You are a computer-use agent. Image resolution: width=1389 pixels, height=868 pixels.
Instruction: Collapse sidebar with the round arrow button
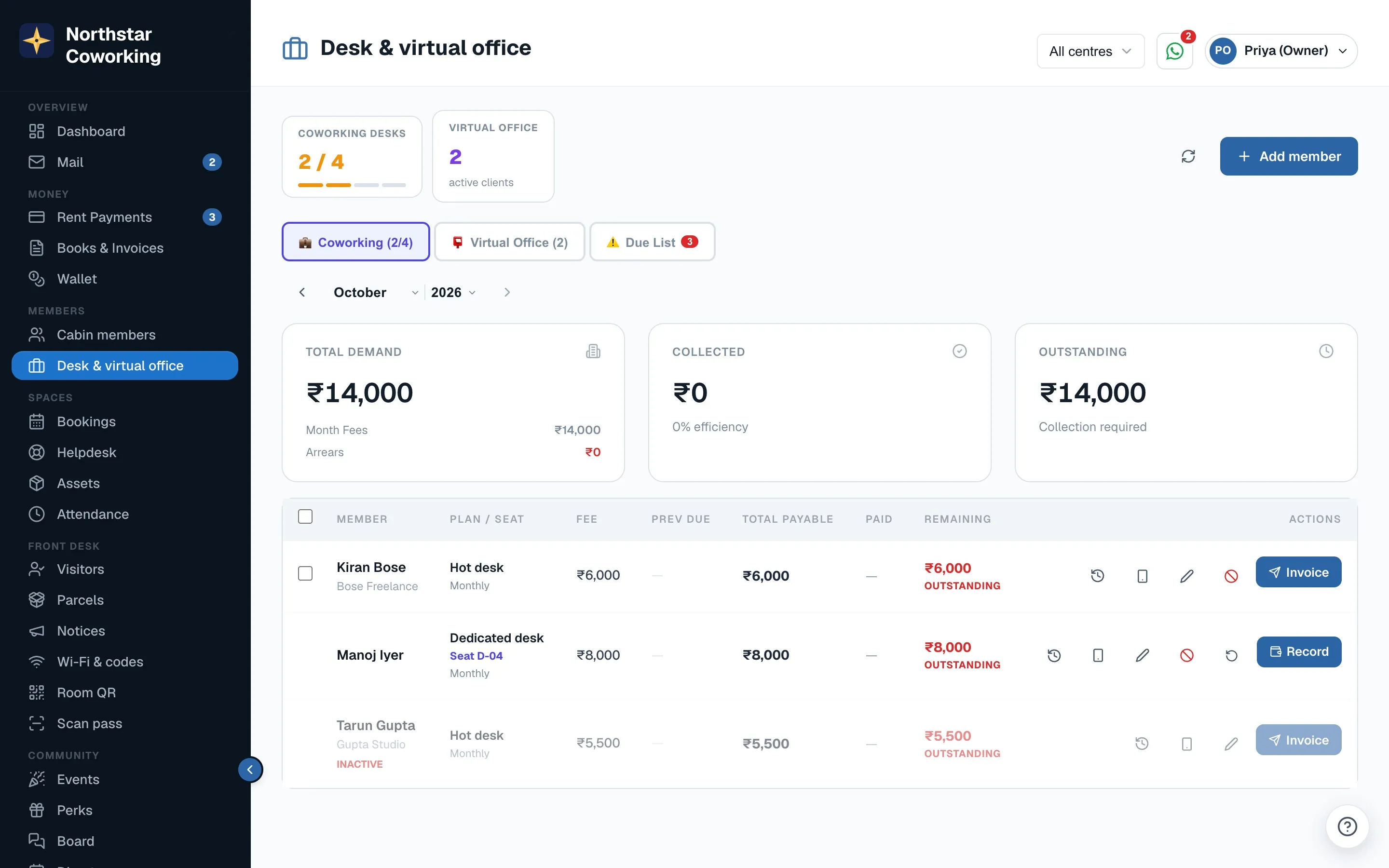[250, 769]
